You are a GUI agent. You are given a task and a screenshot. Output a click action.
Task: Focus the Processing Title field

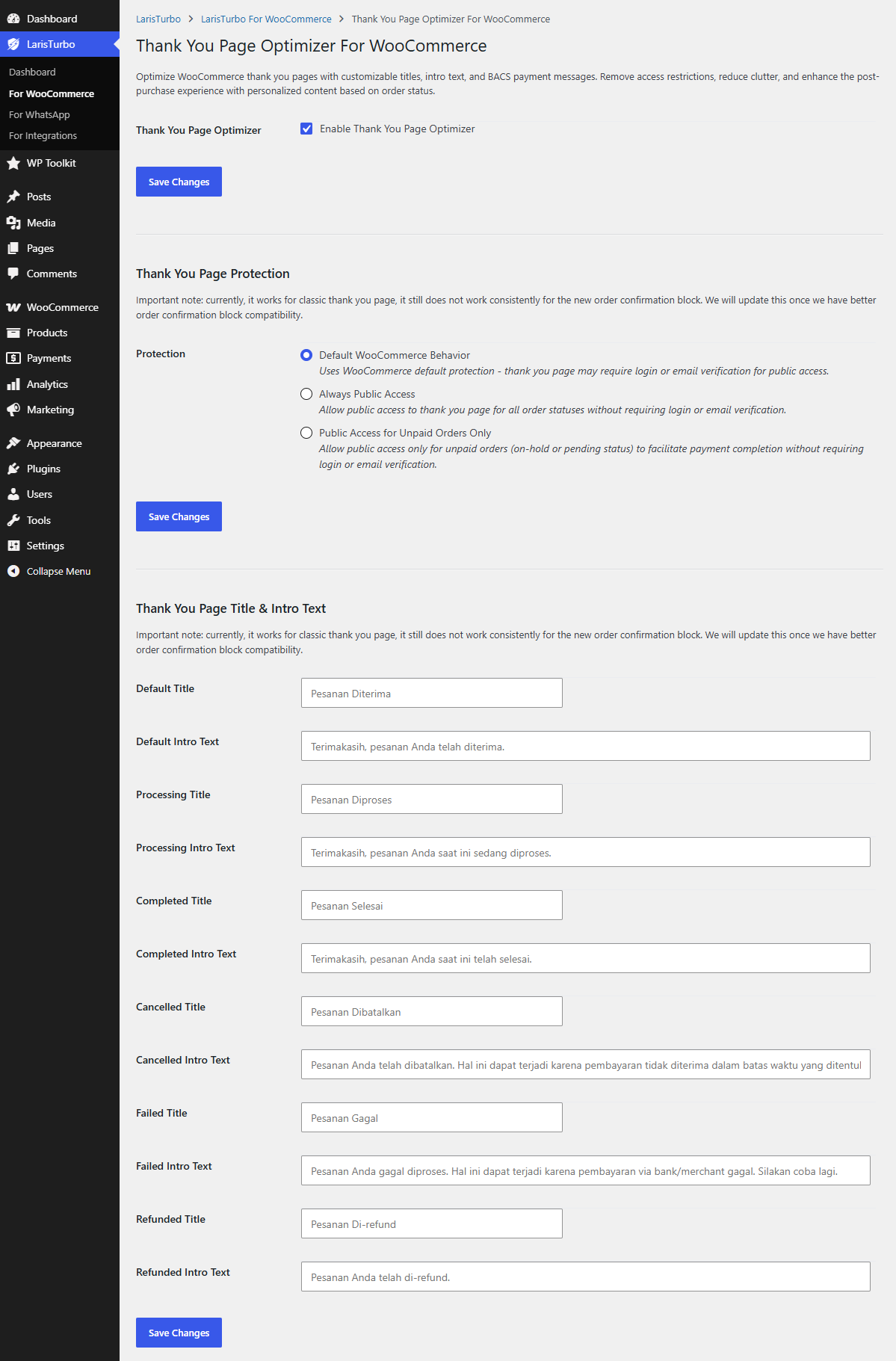432,799
